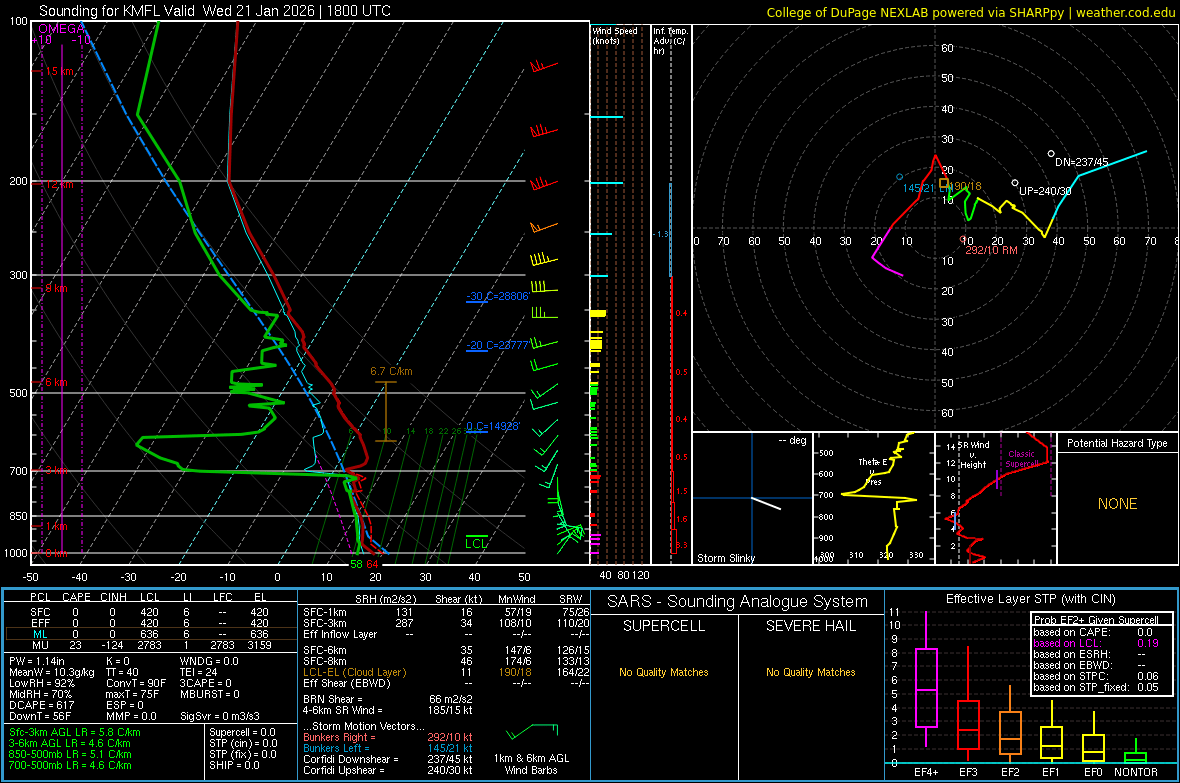Select the SUPERCELL column heading
1180x783 pixels.
point(664,626)
